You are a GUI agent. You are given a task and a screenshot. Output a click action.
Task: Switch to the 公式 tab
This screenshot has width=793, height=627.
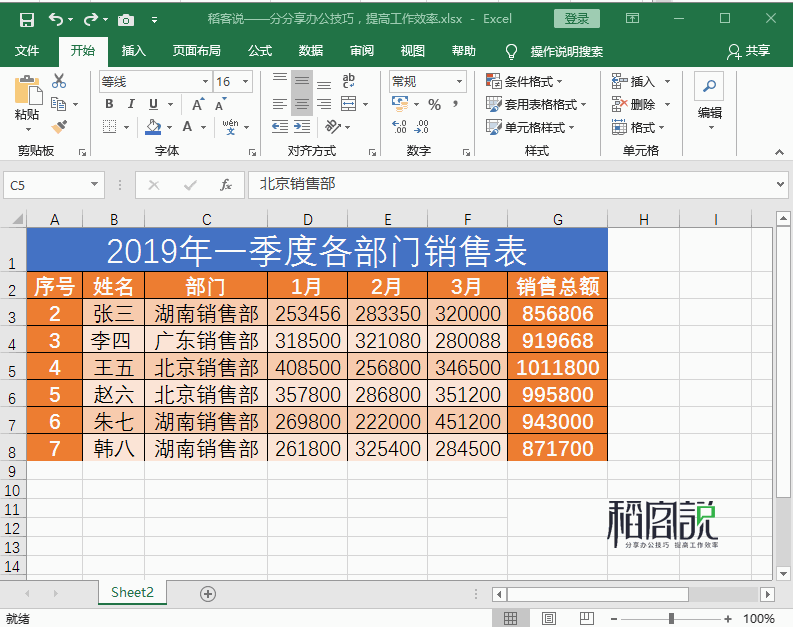pyautogui.click(x=260, y=51)
